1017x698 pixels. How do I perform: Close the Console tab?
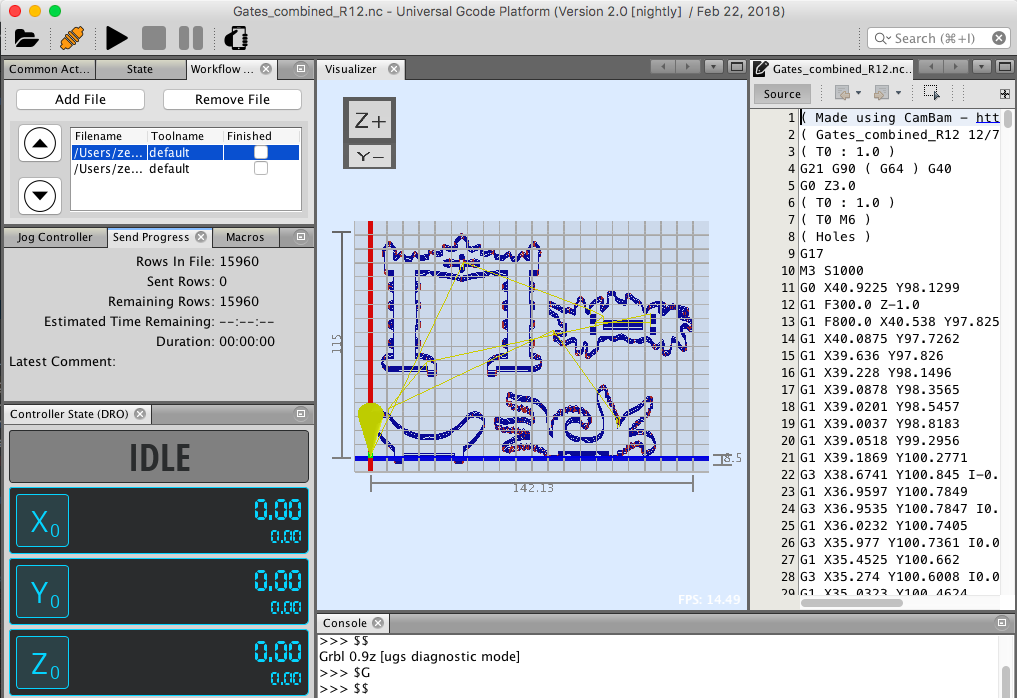pyautogui.click(x=378, y=623)
